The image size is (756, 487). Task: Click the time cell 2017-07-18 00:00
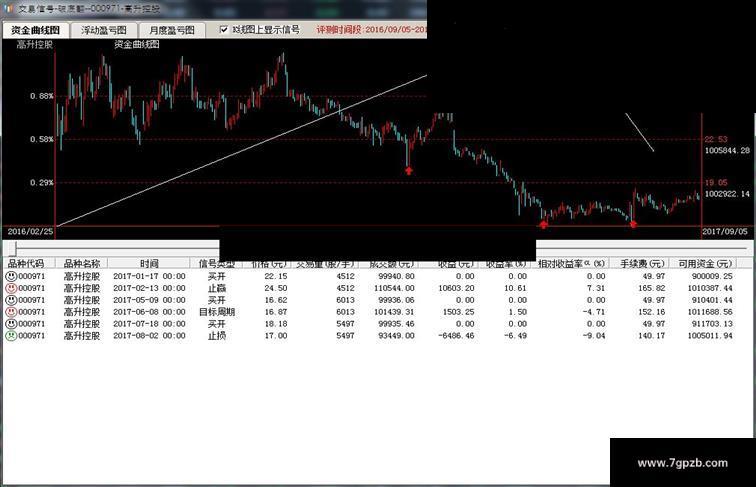tap(149, 324)
